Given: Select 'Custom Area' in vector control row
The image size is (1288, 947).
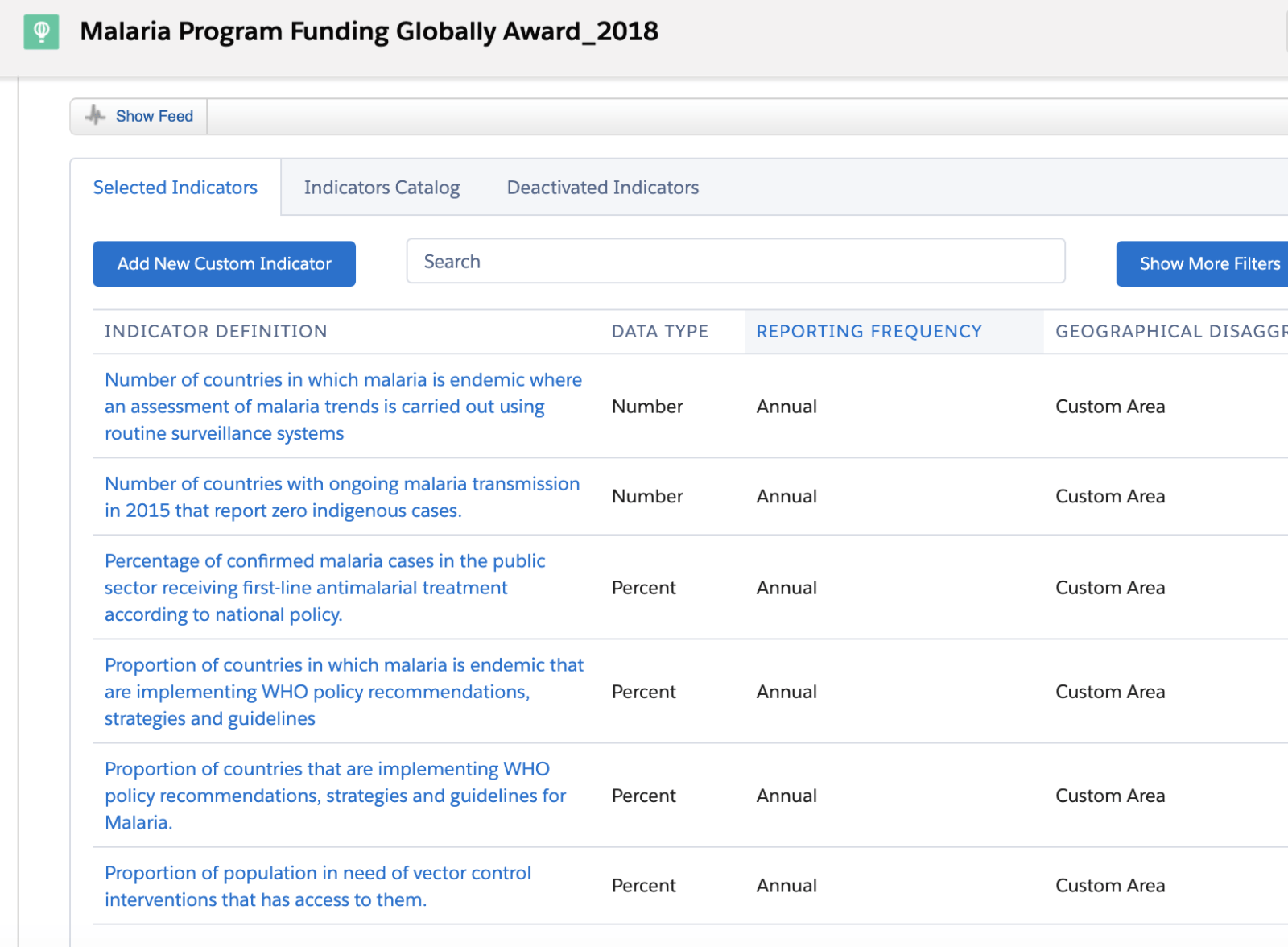Looking at the screenshot, I should click(1110, 886).
